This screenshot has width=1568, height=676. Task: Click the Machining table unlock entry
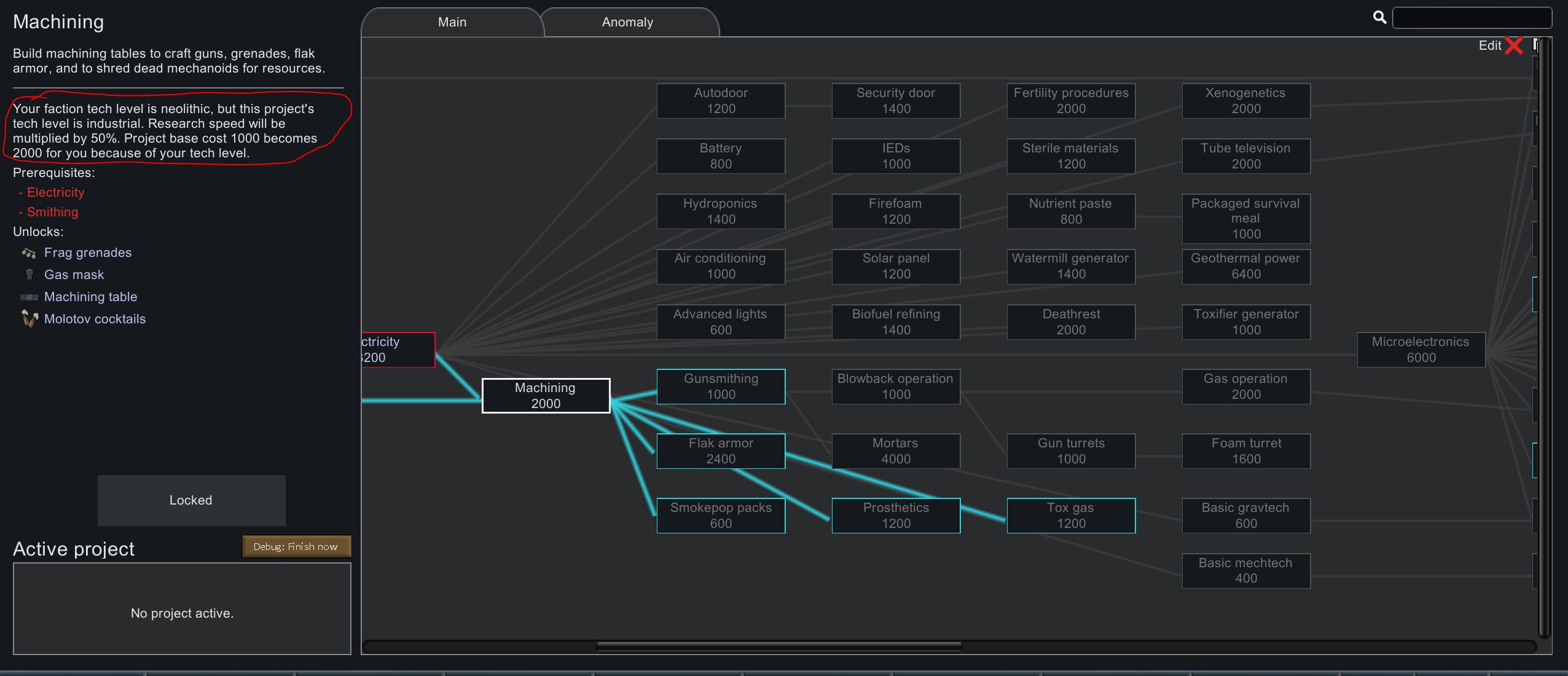pos(90,297)
